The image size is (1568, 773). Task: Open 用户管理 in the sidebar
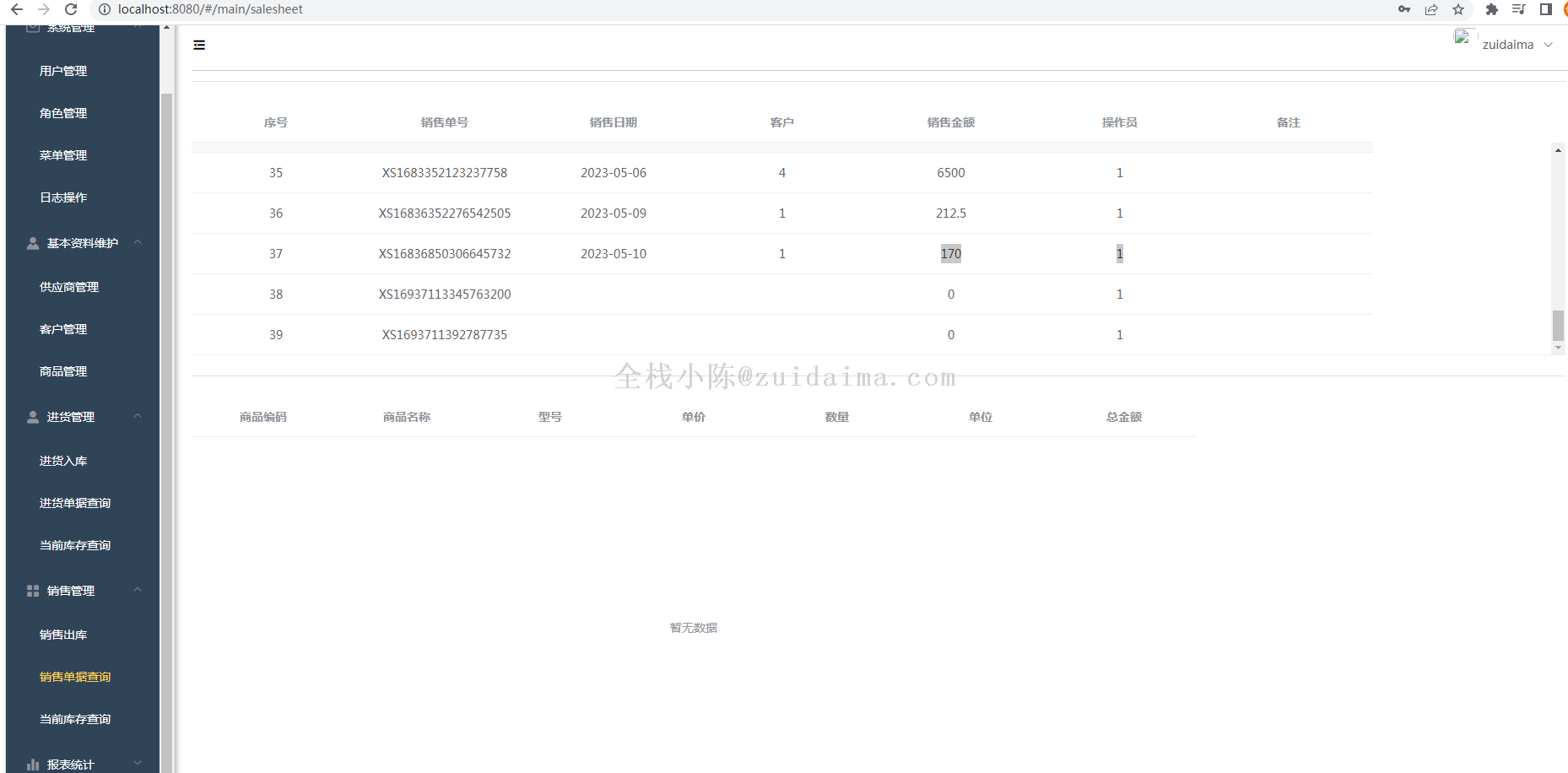pos(63,71)
